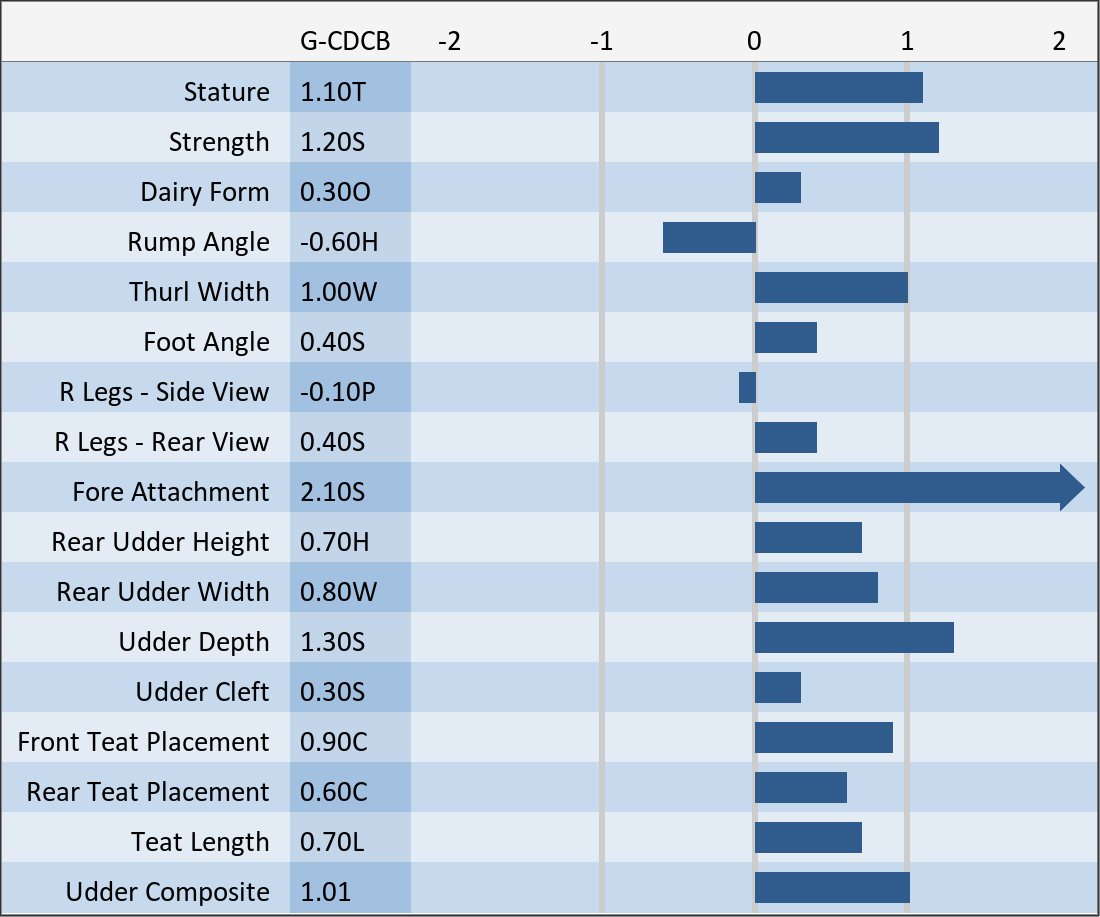1100x917 pixels.
Task: Click the Rear Teat Placement value 0.60C
Action: coord(334,792)
